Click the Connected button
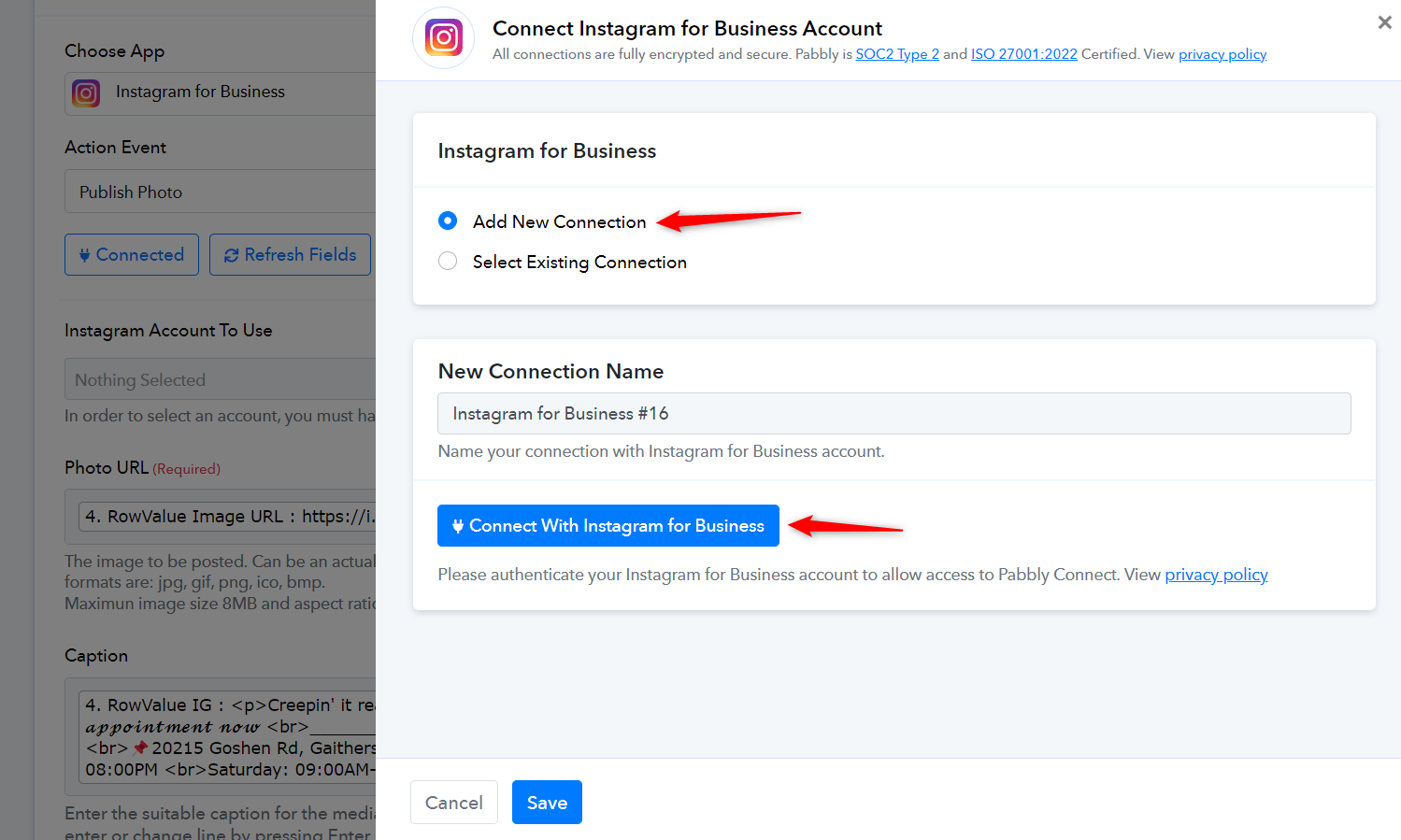 coord(132,255)
